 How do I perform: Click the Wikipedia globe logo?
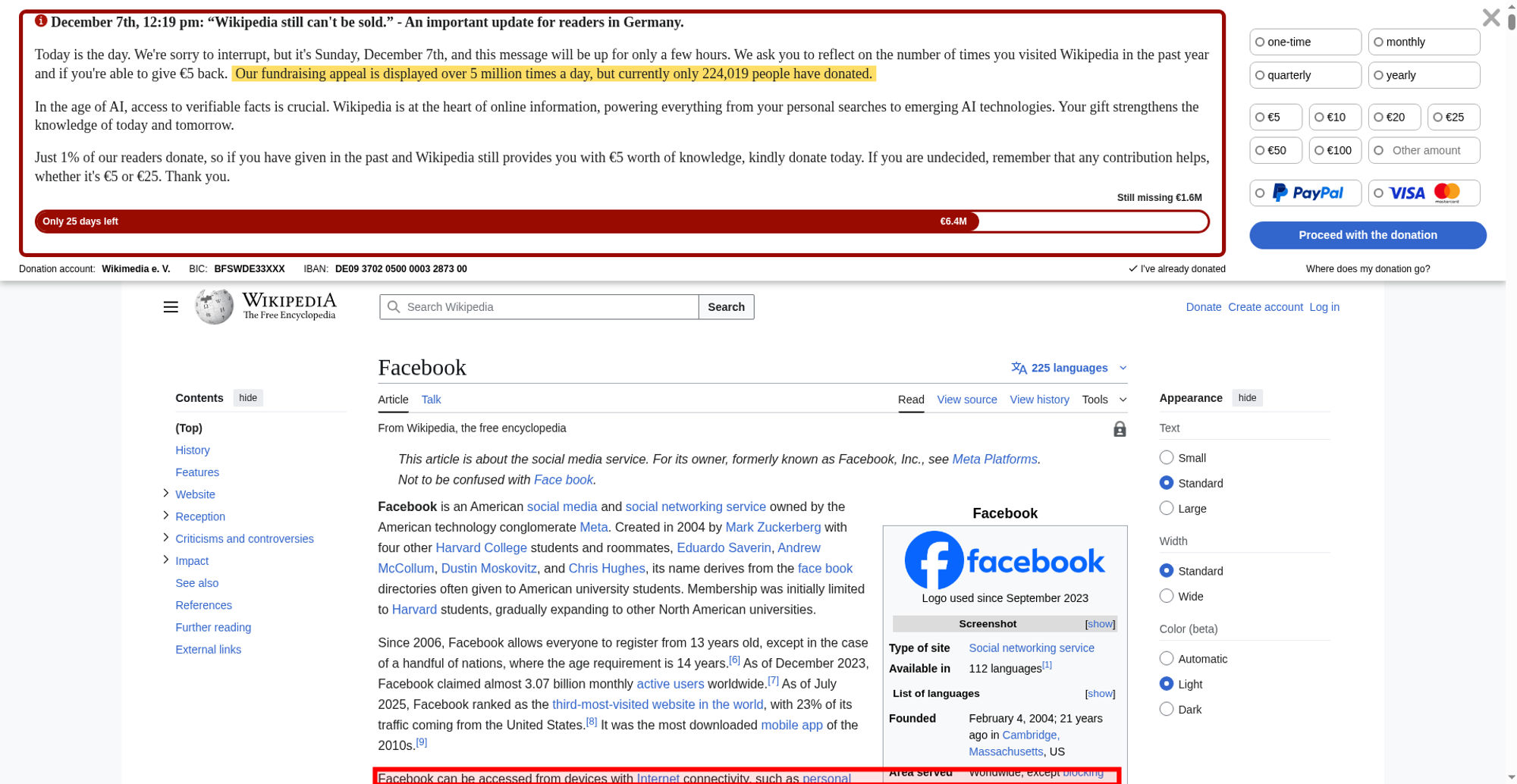215,306
